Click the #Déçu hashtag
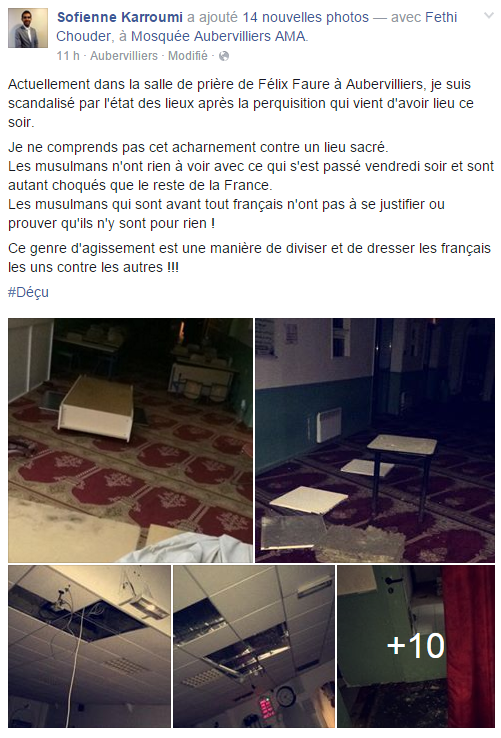 click(x=28, y=292)
